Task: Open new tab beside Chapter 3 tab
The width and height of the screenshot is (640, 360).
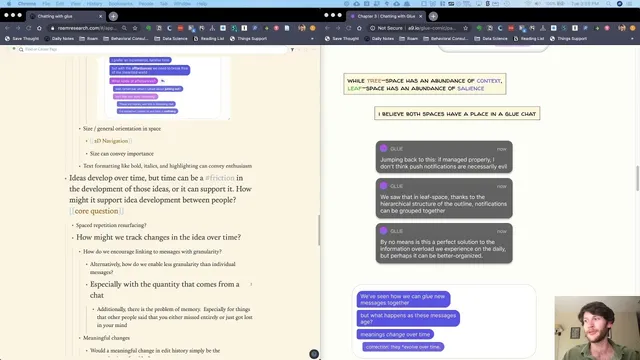Action: pos(433,16)
